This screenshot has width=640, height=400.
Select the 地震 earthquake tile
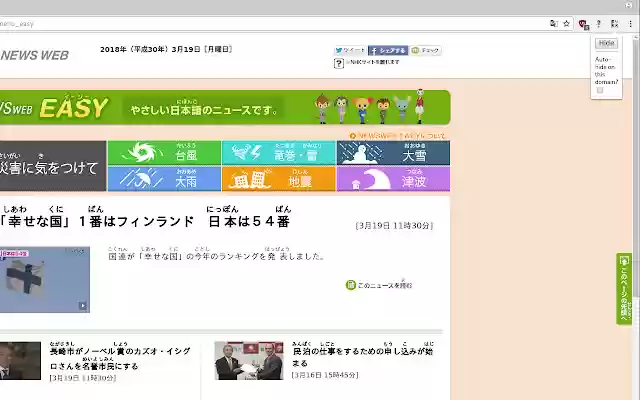279,179
